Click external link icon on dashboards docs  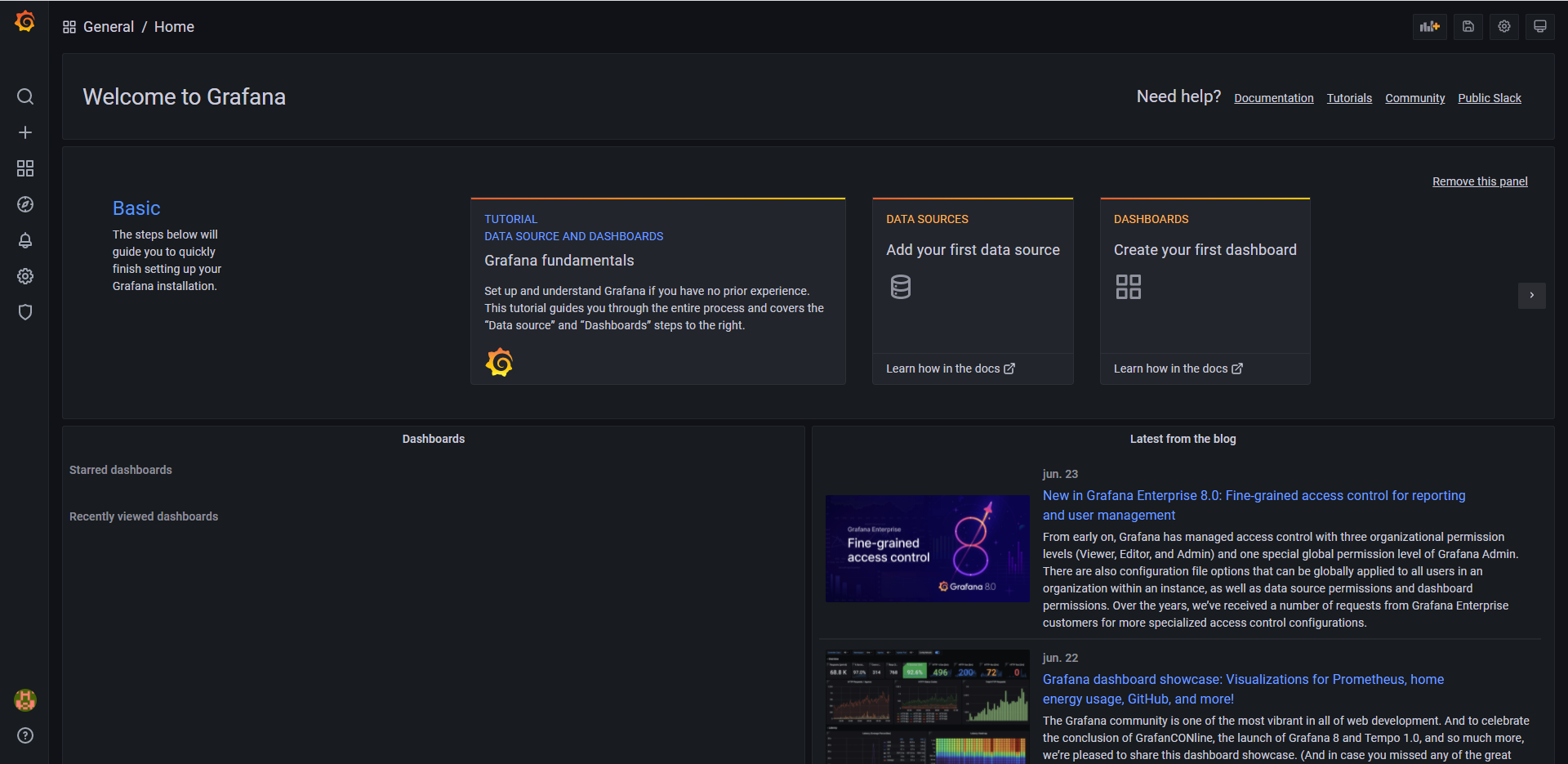coord(1237,369)
